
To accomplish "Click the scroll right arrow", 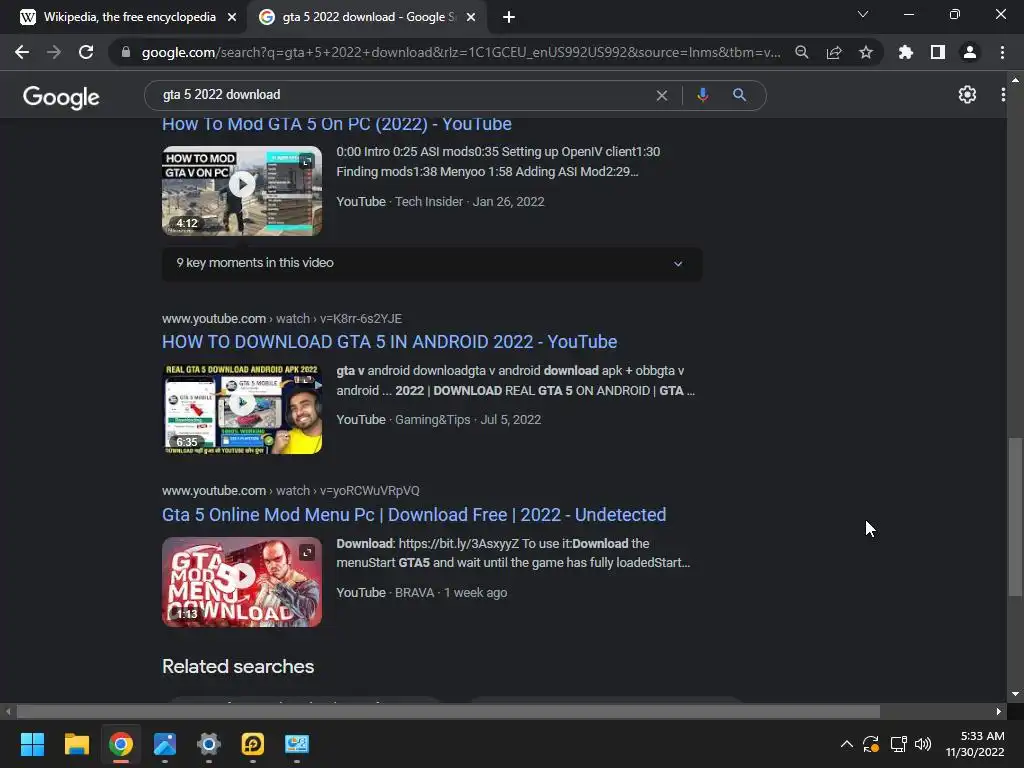I will tap(999, 711).
